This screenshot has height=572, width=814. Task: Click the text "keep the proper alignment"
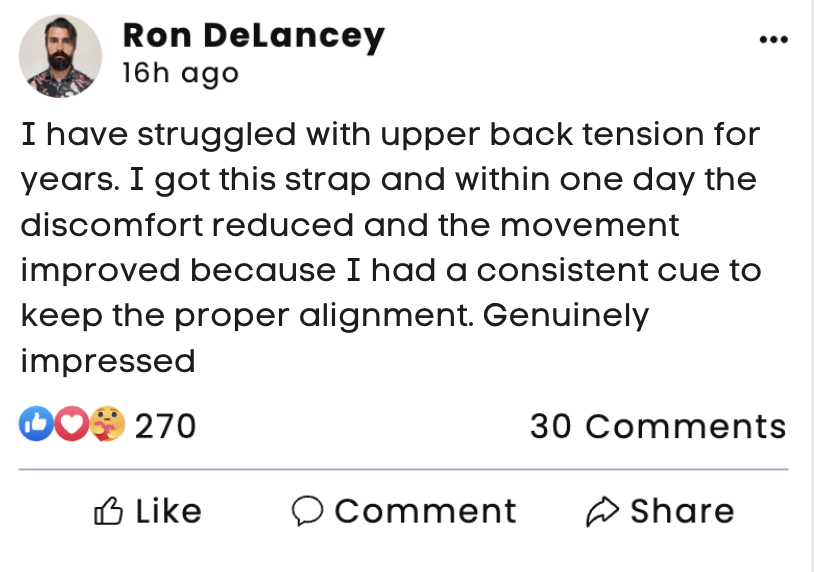[x=246, y=316]
